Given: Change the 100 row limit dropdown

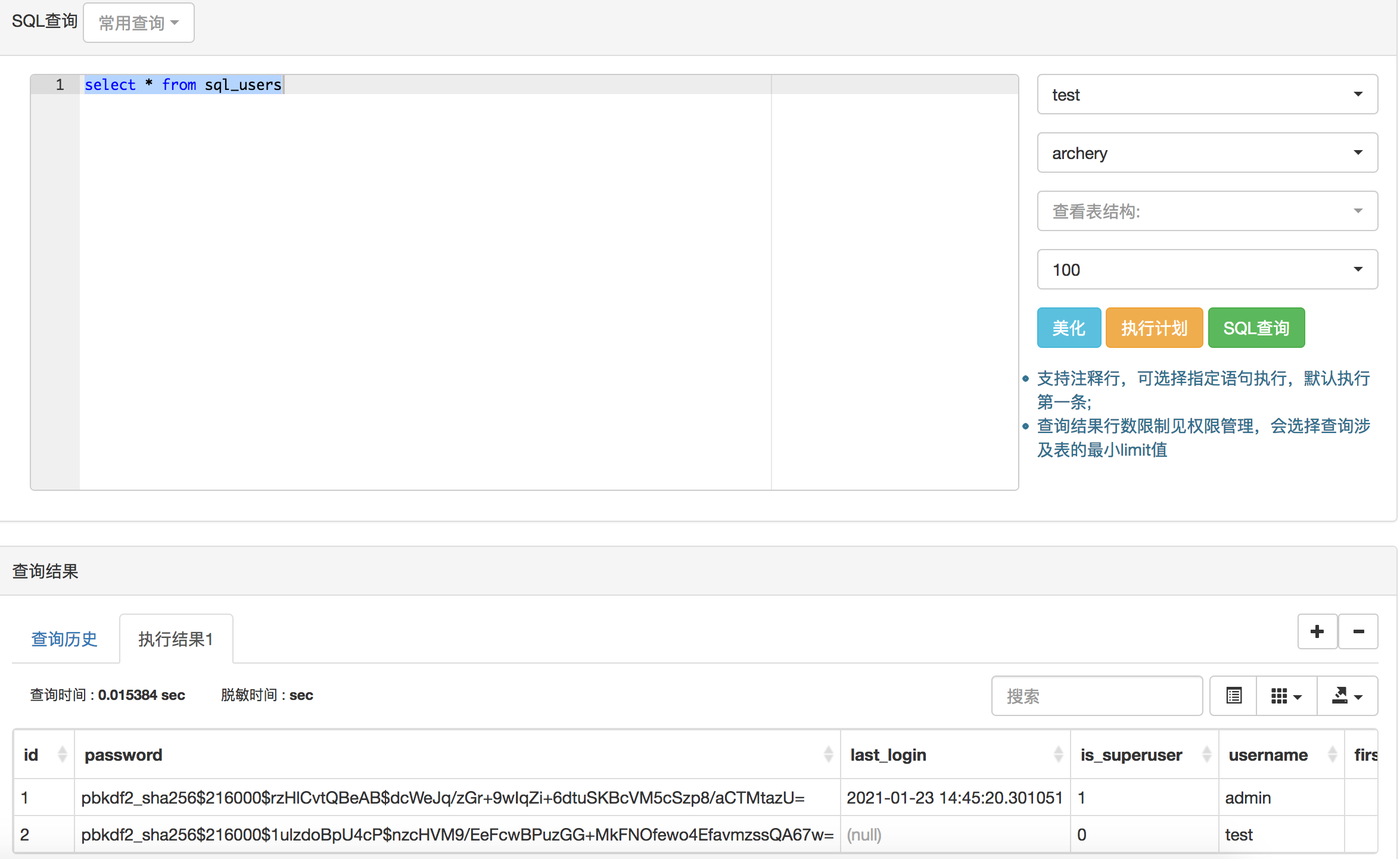Looking at the screenshot, I should 1207,269.
